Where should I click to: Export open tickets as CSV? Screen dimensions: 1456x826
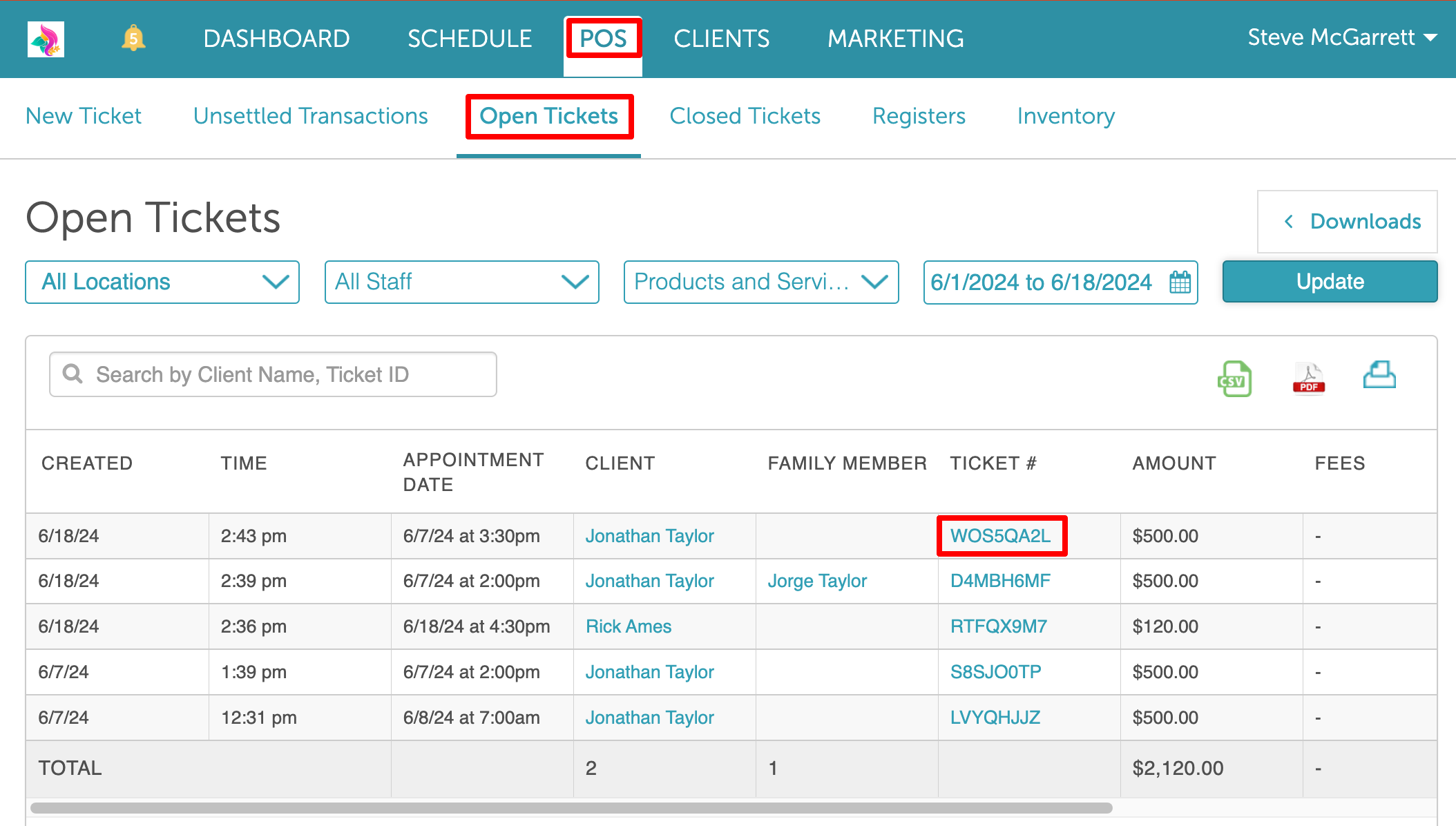click(1234, 378)
